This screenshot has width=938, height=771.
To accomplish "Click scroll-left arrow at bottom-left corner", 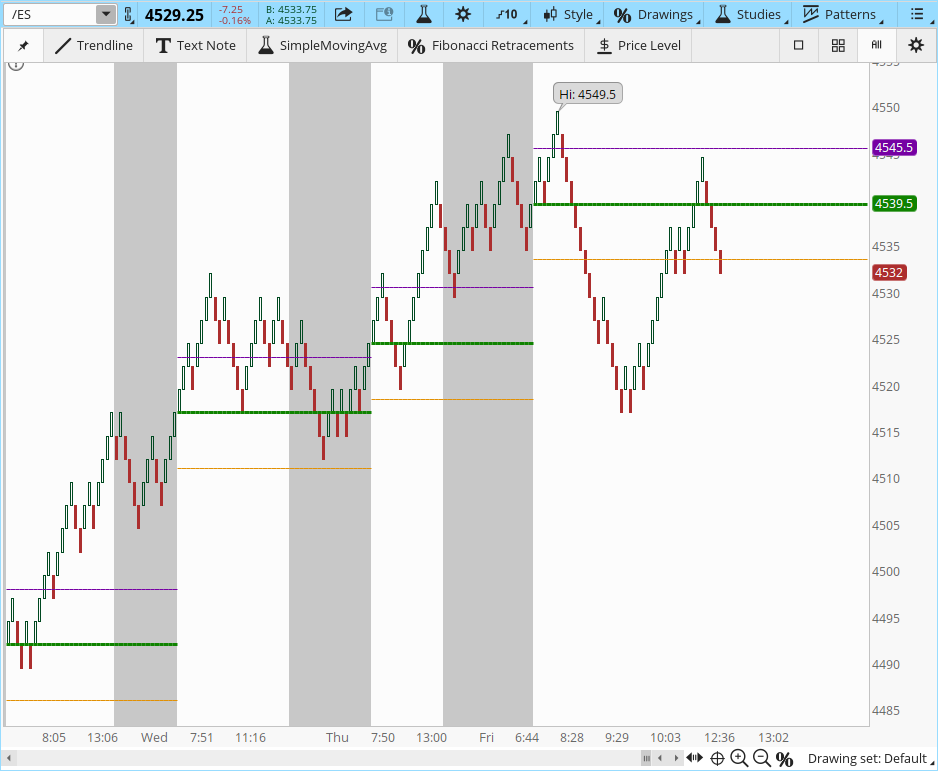I will pos(9,758).
